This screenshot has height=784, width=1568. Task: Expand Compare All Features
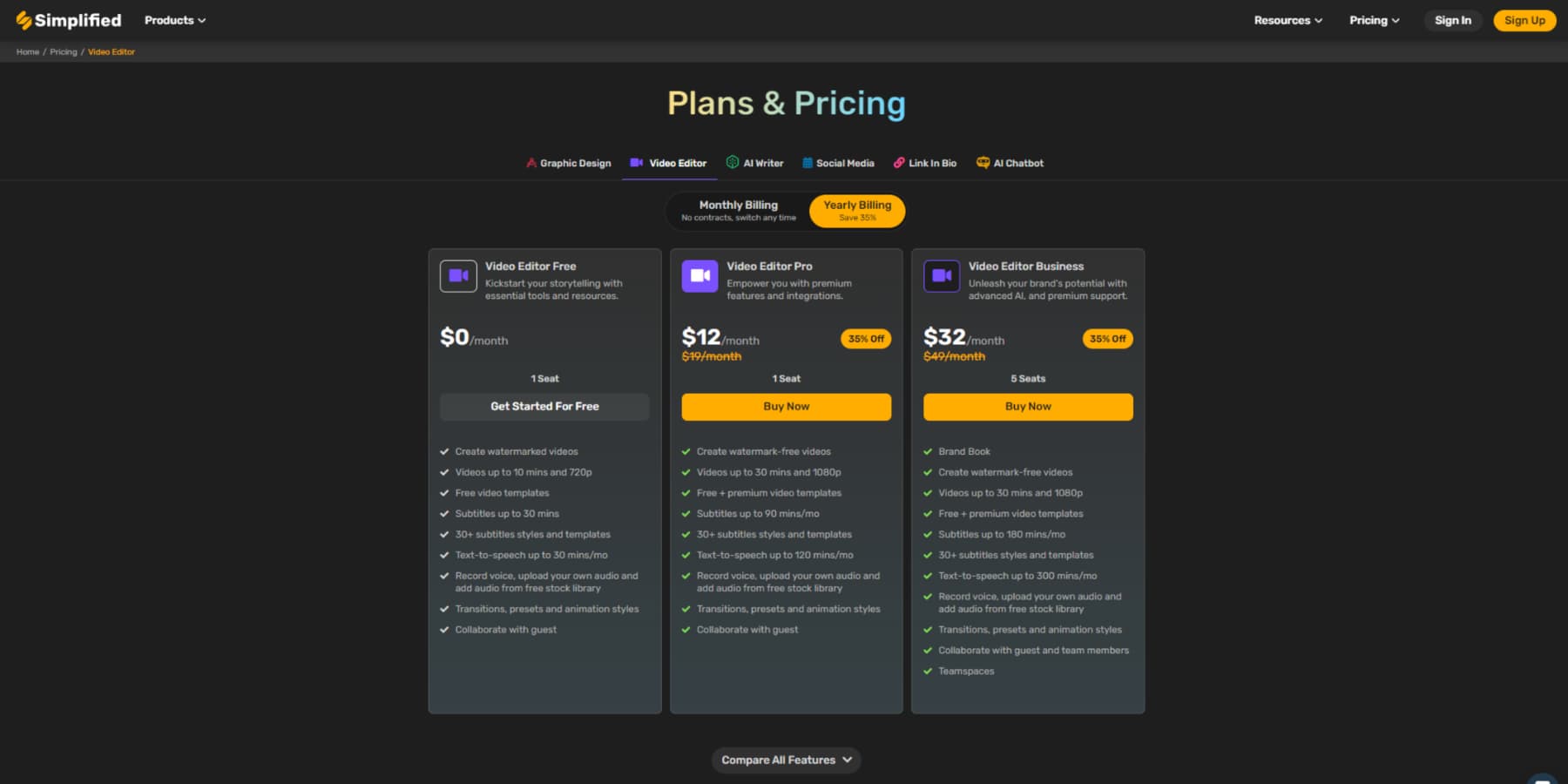(x=786, y=760)
